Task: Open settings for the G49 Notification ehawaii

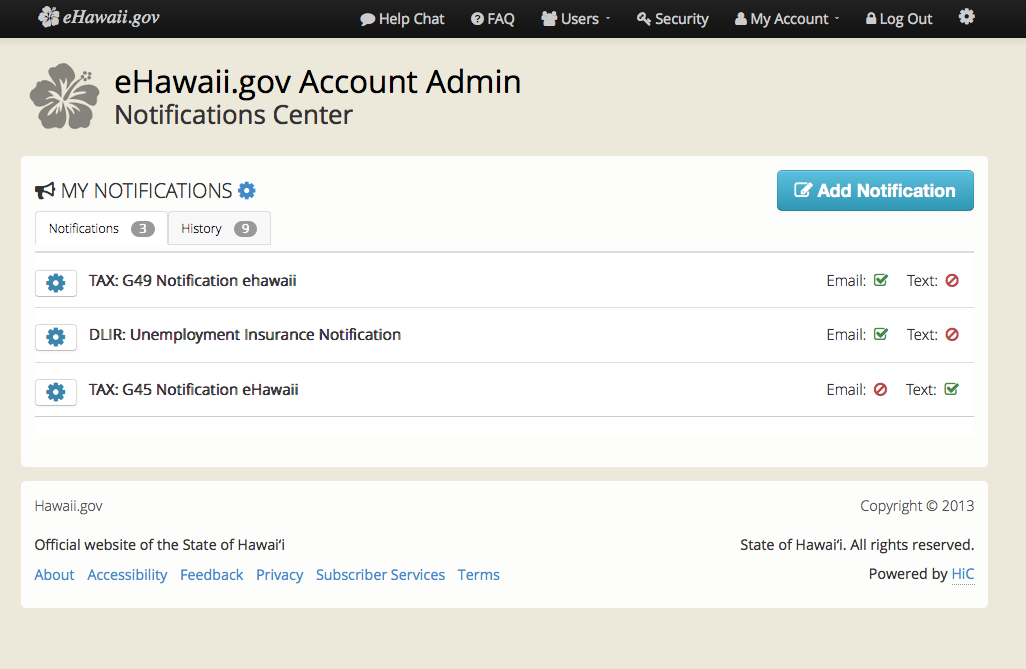Action: pos(55,282)
